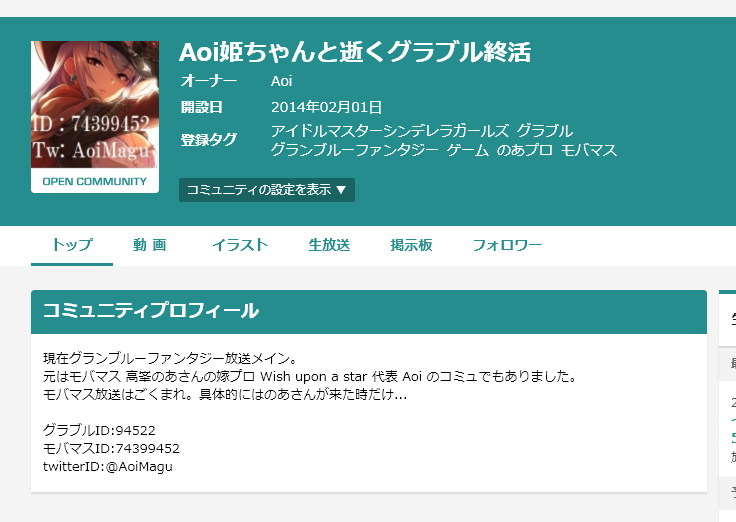
Task: Switch to the 動画 tab
Action: pyautogui.click(x=149, y=245)
